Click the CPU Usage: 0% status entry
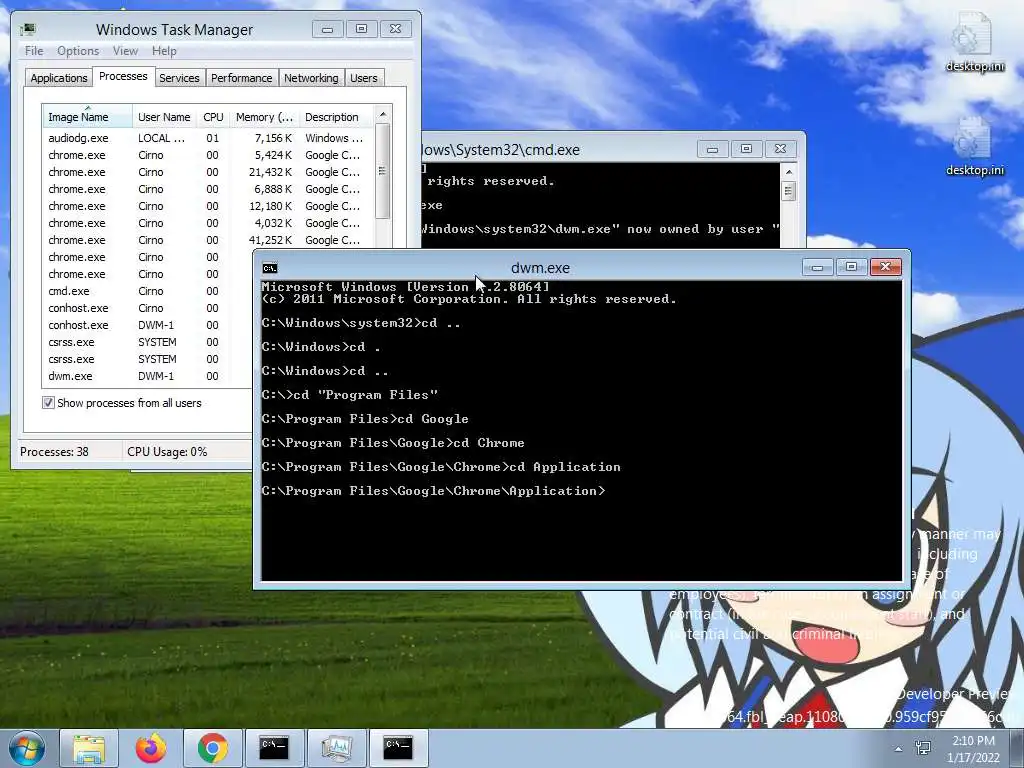Image resolution: width=1024 pixels, height=768 pixels. click(x=167, y=451)
